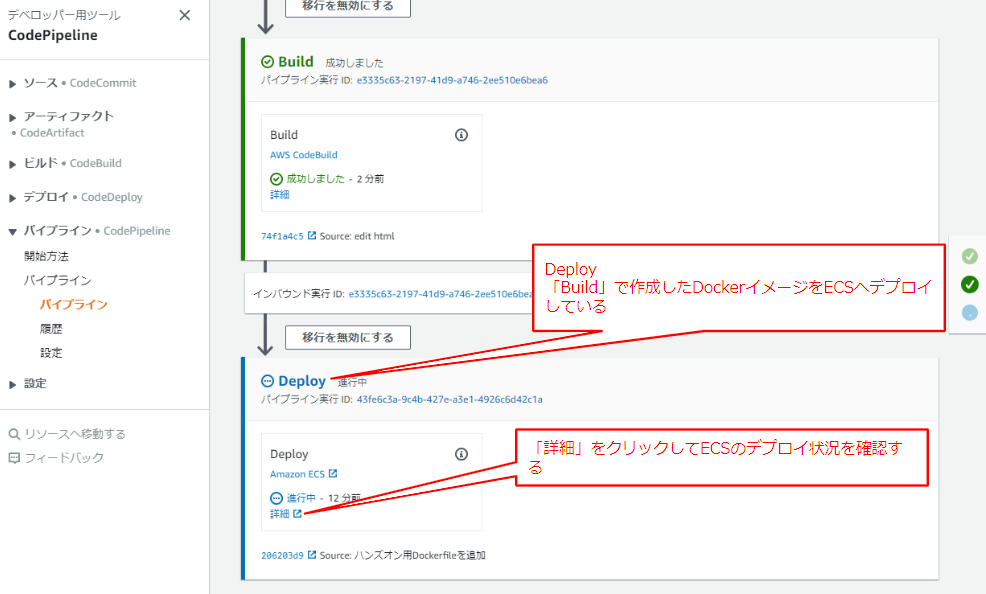Viewport: 986px width, 594px height.
Task: Open 詳細 for the Build action
Action: [280, 195]
